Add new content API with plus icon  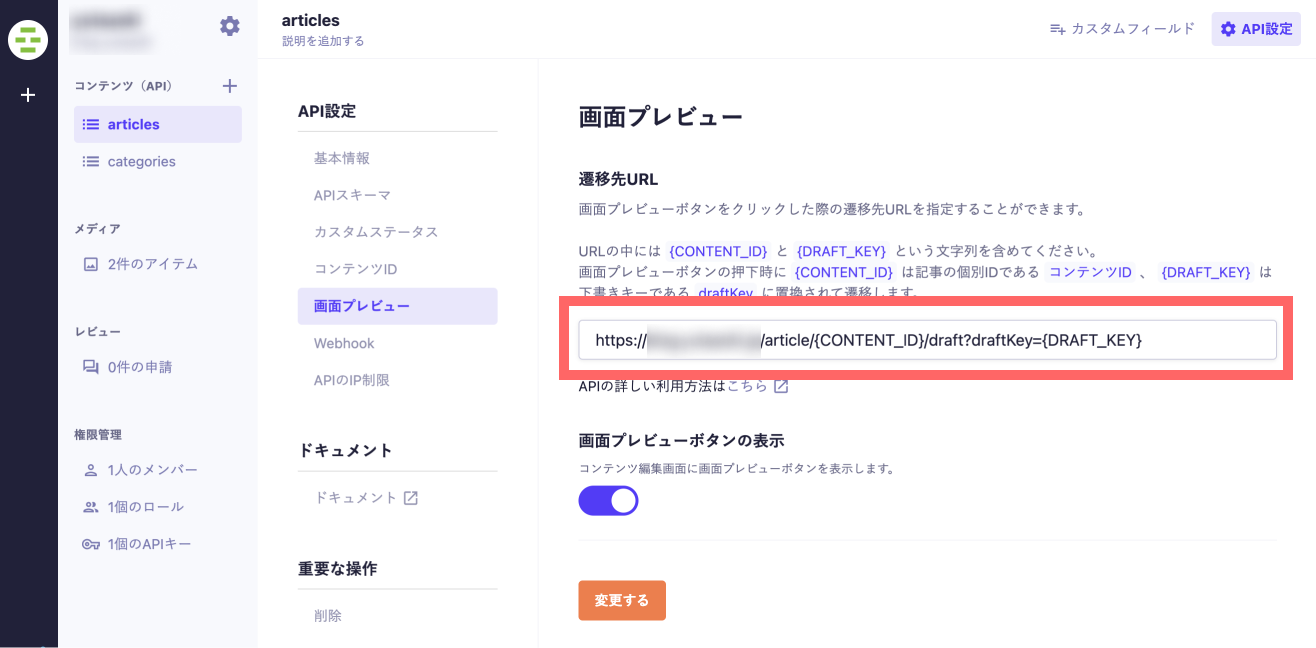click(x=229, y=86)
